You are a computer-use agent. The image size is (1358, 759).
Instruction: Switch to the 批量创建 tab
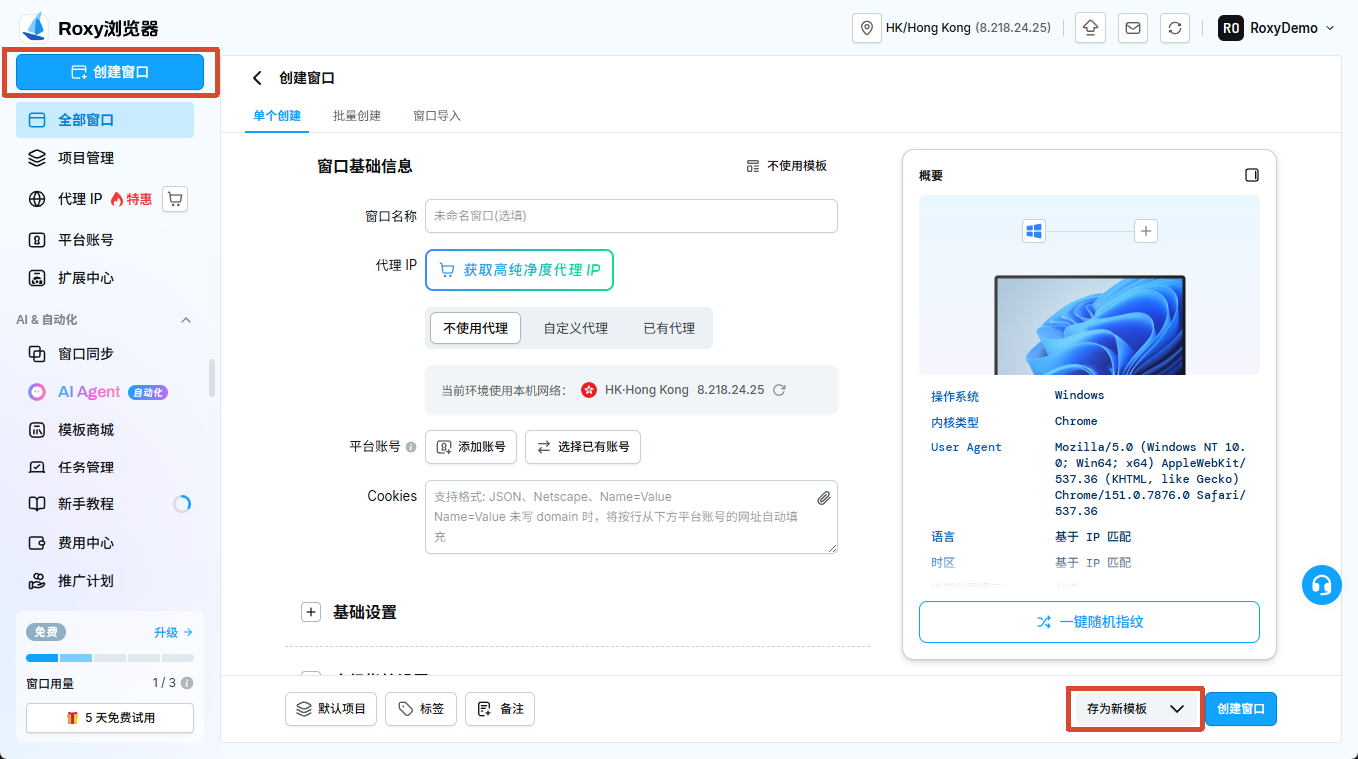coord(357,116)
